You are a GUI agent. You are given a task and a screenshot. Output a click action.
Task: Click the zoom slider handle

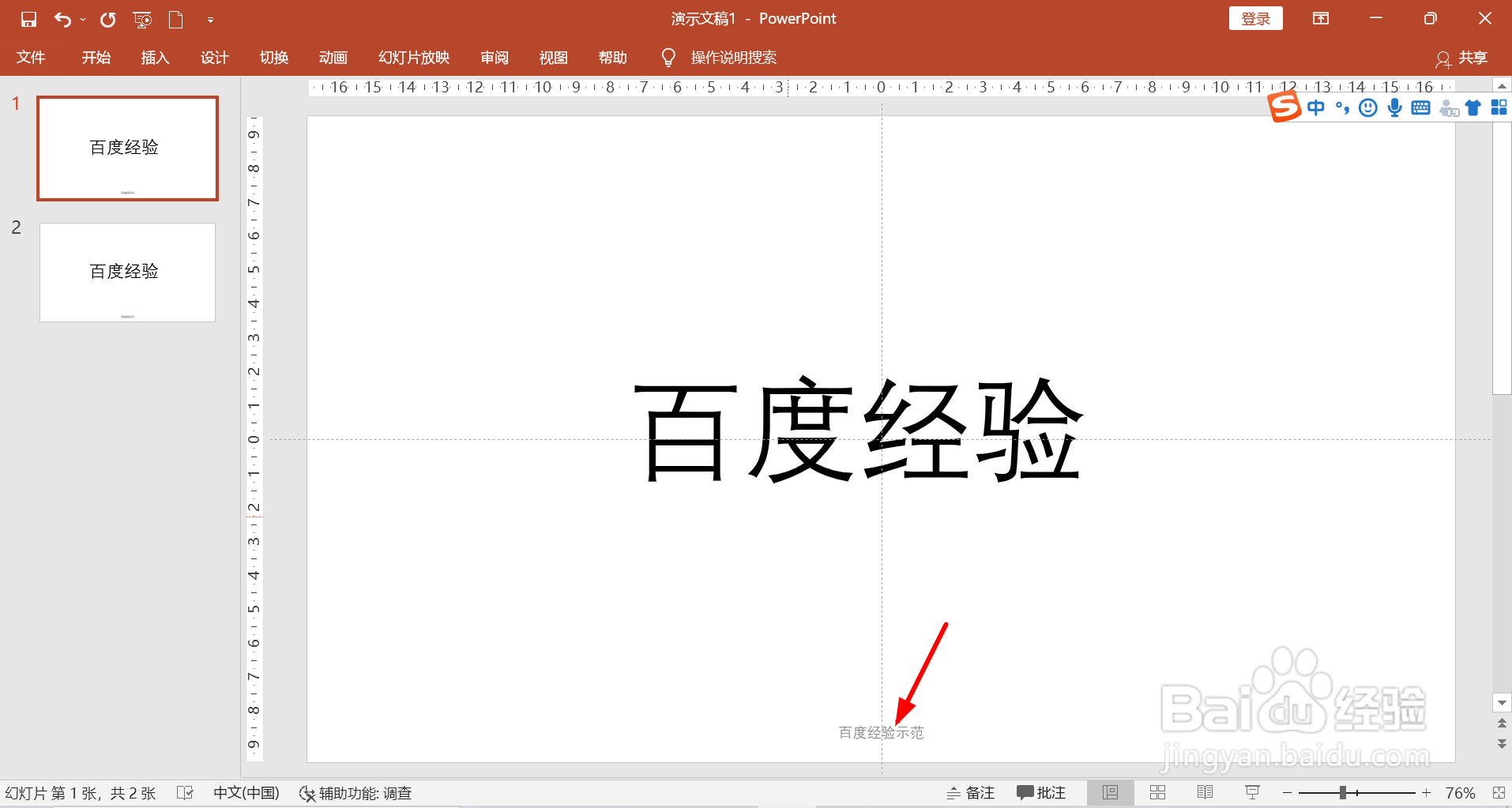pyautogui.click(x=1342, y=792)
